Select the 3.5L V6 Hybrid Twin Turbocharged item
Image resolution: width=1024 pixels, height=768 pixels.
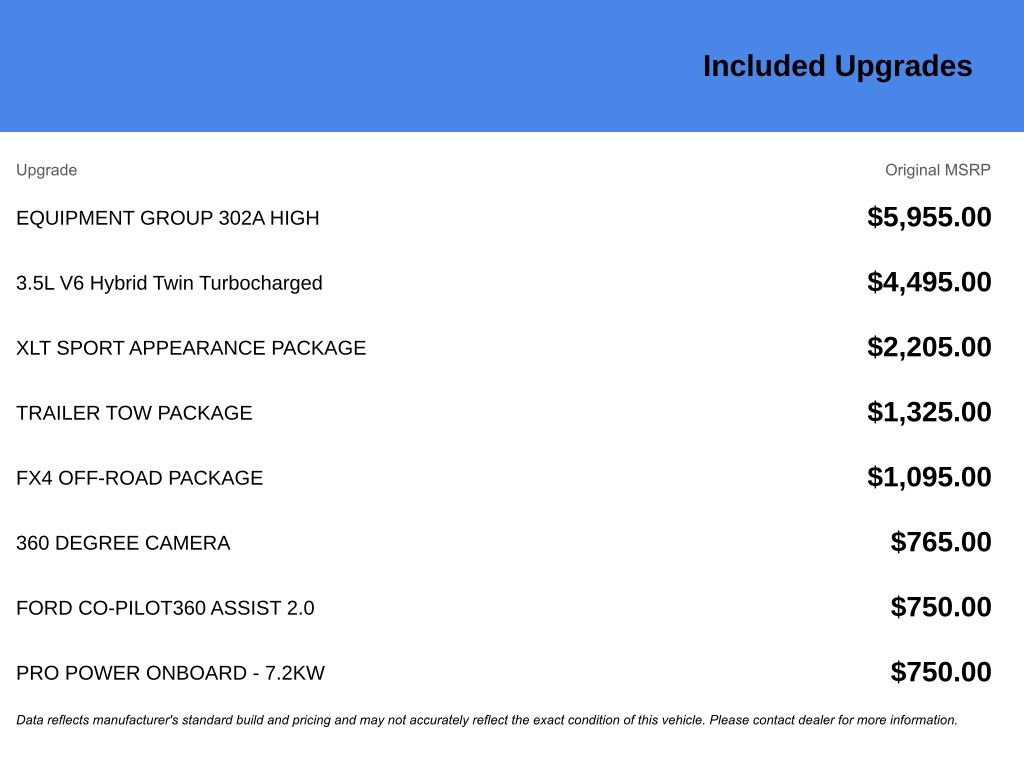coord(169,283)
